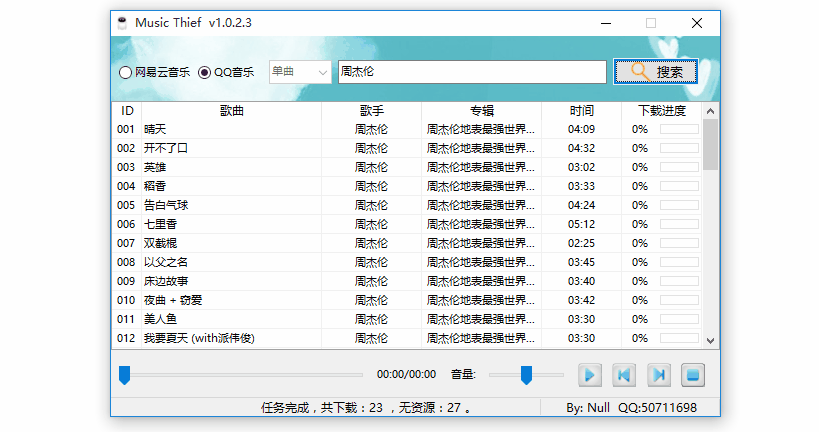Select the song 晴天
The height and width of the screenshot is (432, 819).
155,129
